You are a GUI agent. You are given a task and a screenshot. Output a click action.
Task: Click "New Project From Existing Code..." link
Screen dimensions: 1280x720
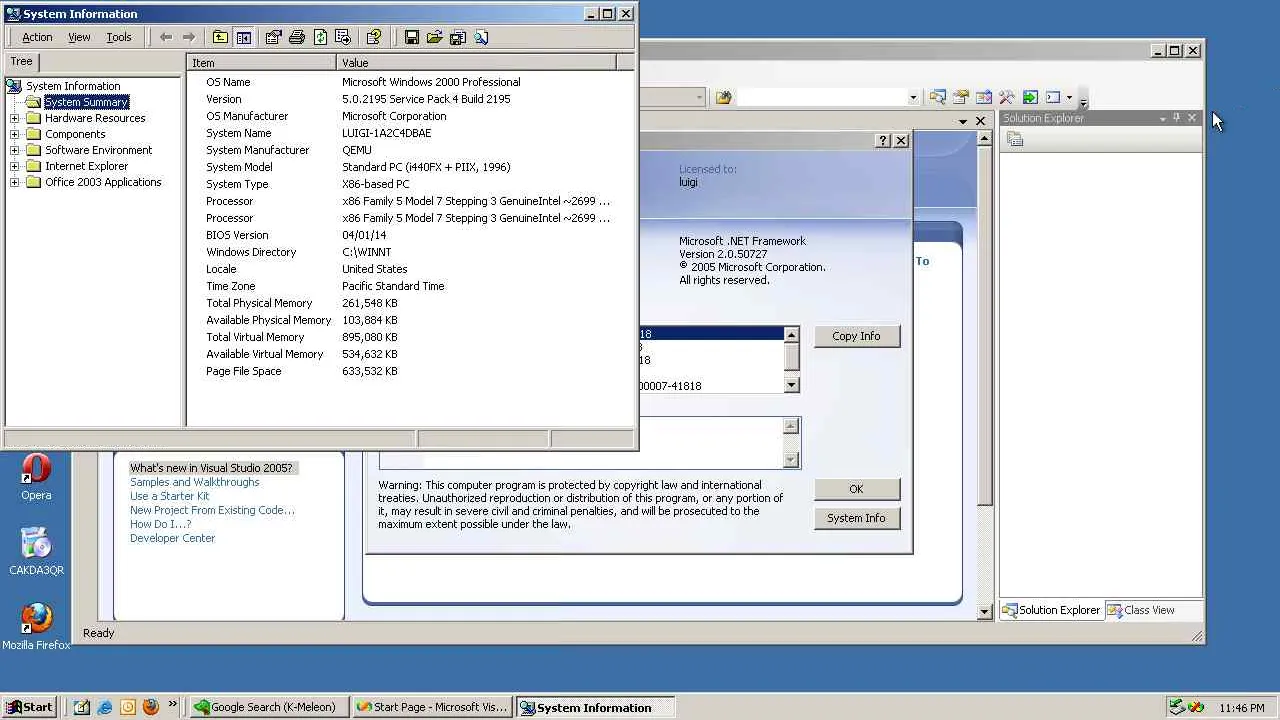212,510
